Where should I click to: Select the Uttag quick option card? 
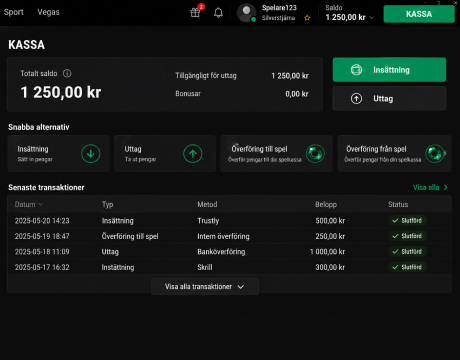point(165,154)
